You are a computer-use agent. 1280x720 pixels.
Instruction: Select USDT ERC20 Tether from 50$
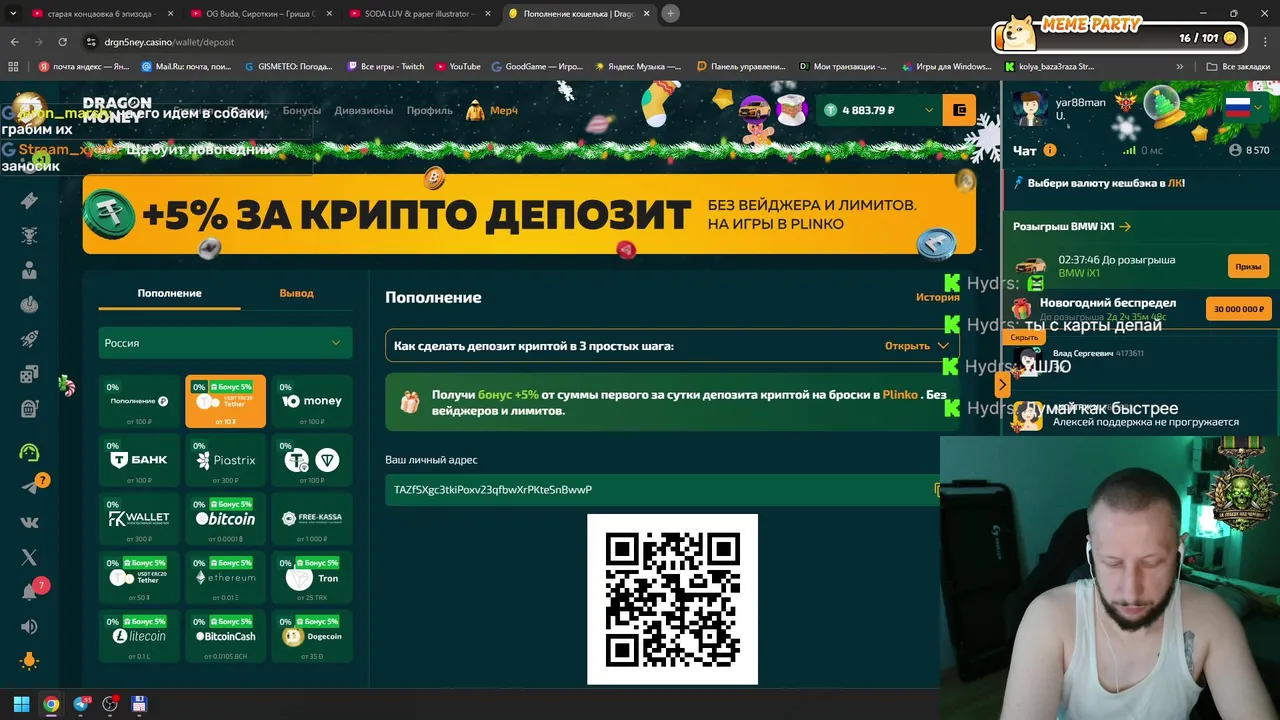[x=139, y=577]
